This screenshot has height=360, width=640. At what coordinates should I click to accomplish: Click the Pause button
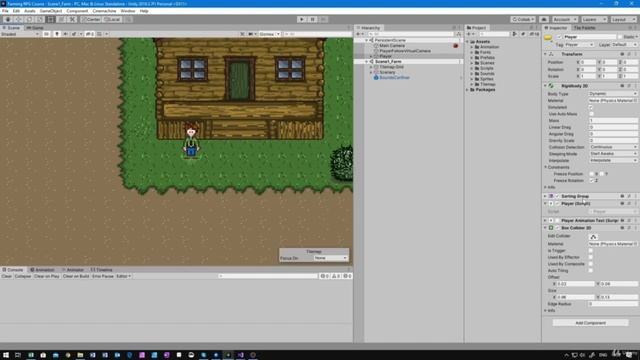[313, 19]
